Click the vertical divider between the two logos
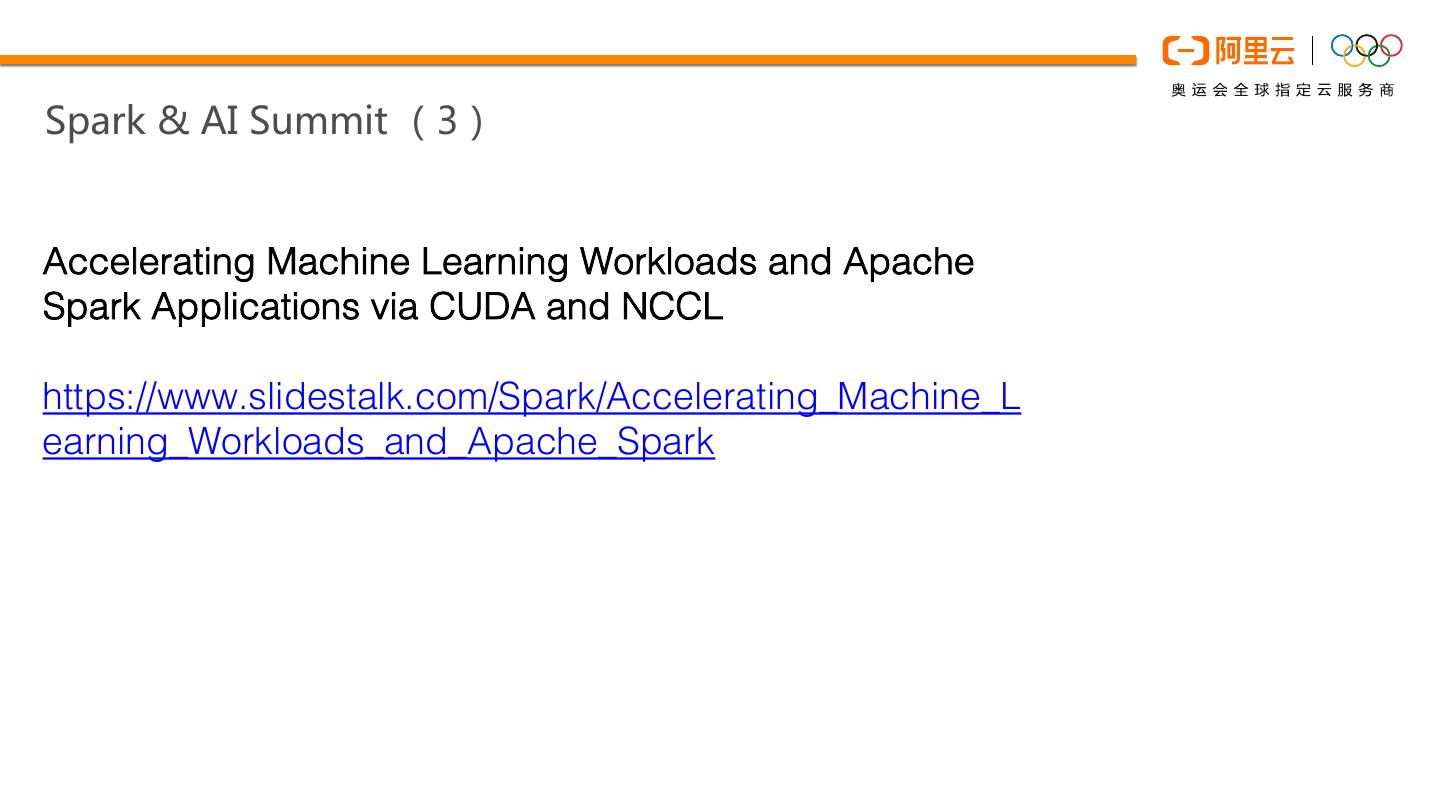This screenshot has height=810, width=1440. point(1313,50)
